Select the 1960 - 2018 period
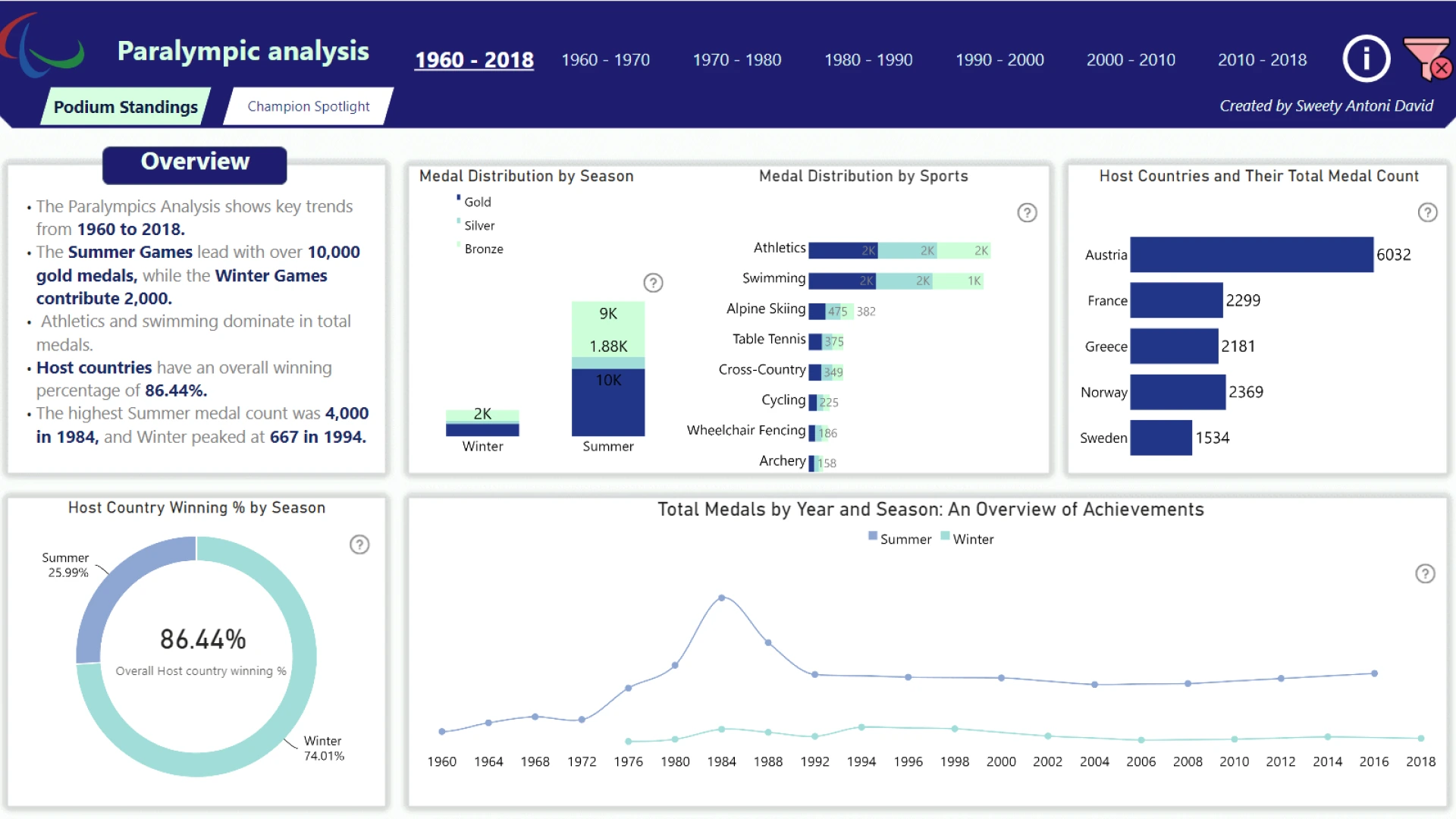Screen dimensions: 1456x819 474,60
